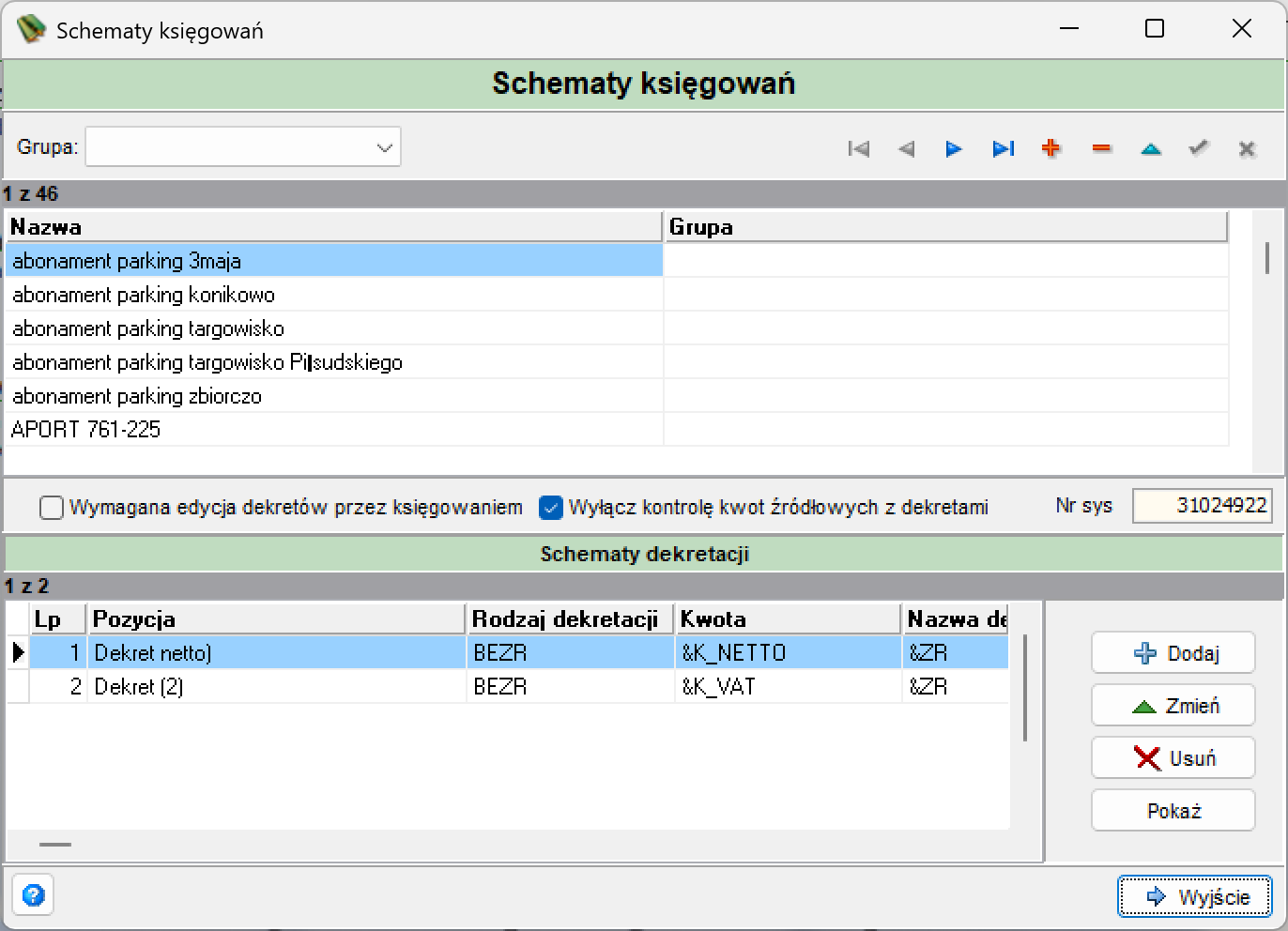Remove decree with the Usuń button
Viewport: 1288px width, 931px height.
tap(1173, 758)
